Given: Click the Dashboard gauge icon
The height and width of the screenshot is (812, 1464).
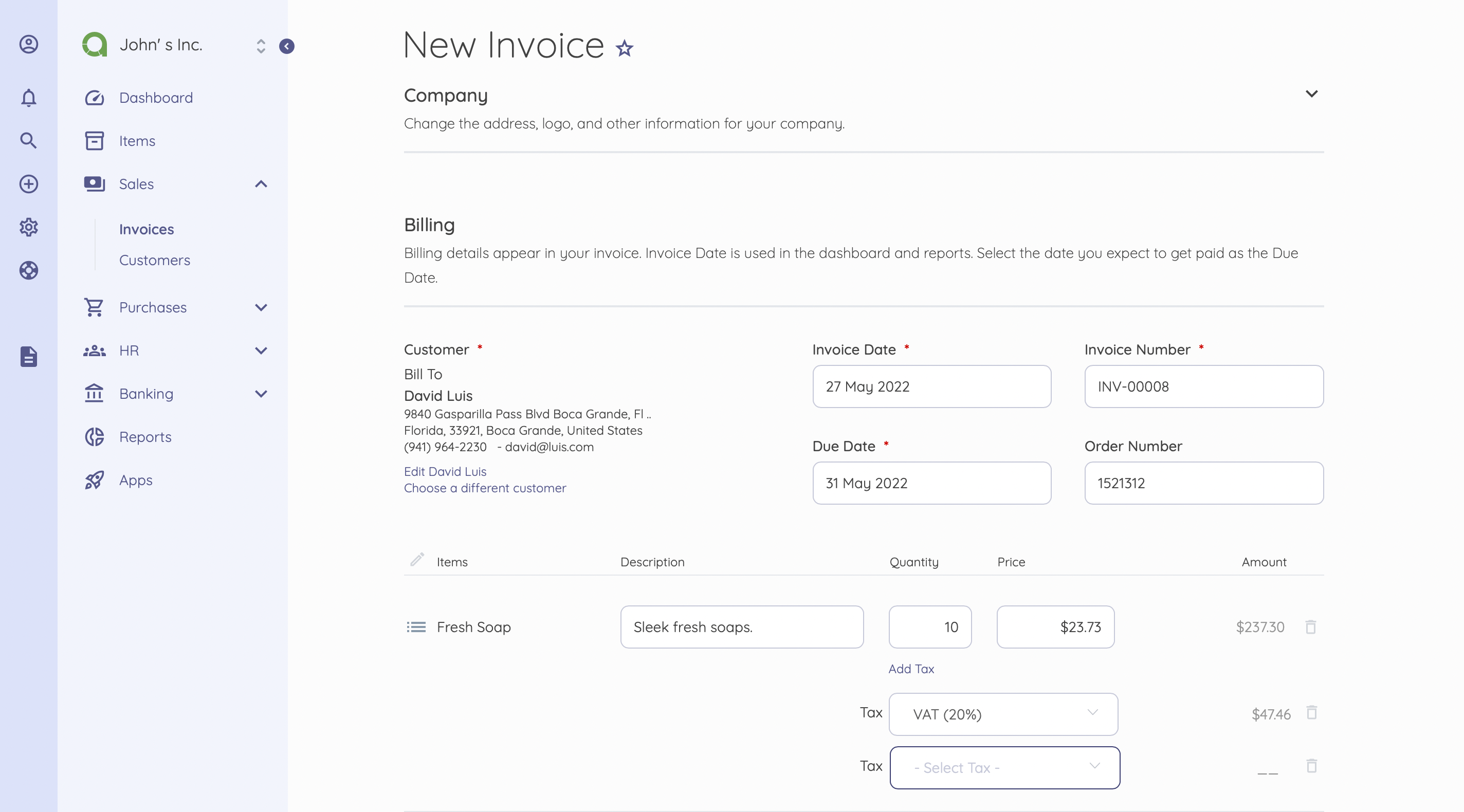Looking at the screenshot, I should tap(95, 98).
